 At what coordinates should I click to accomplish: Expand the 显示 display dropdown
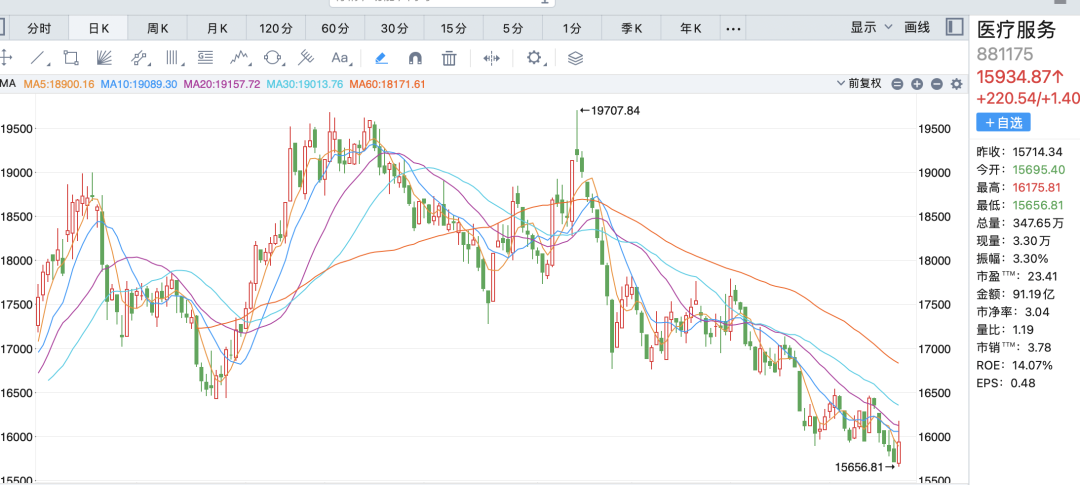click(870, 28)
